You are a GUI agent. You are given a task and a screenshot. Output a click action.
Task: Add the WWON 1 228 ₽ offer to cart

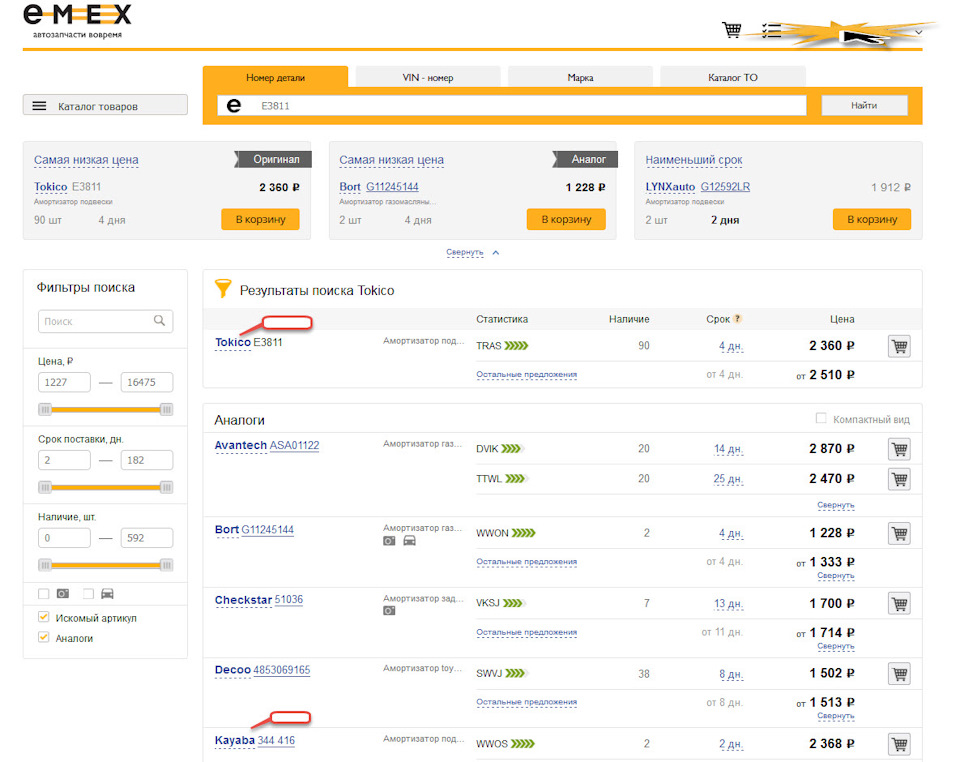[899, 533]
